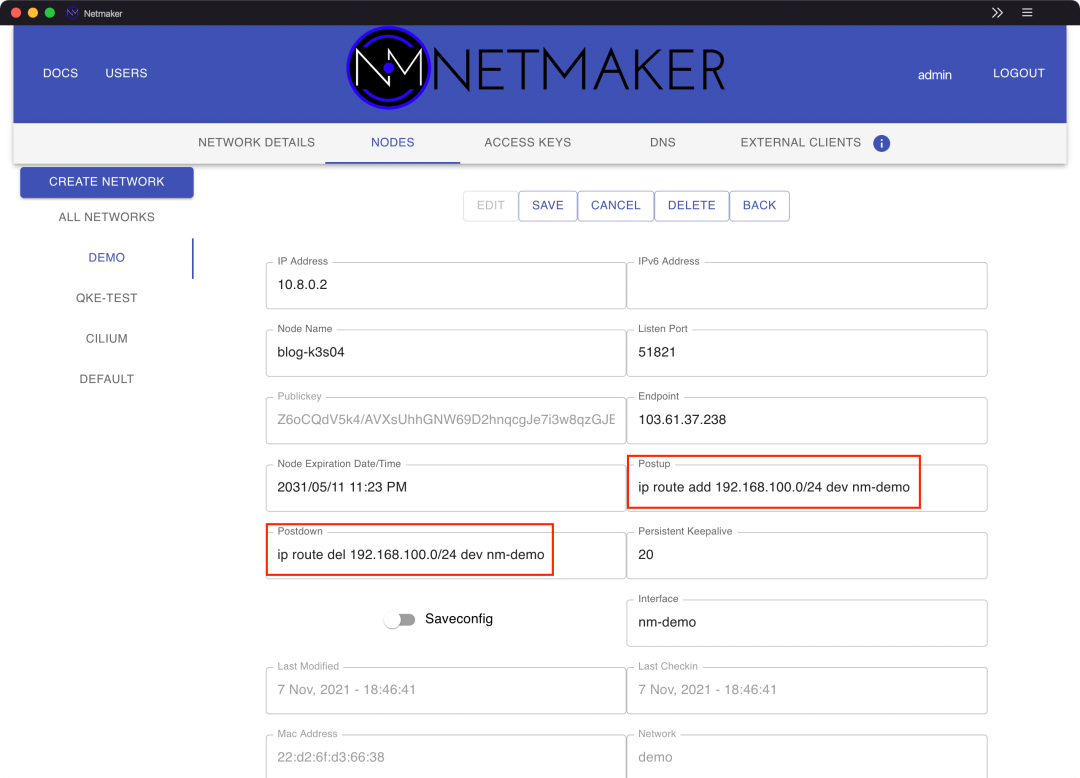Select the Nodes tab

(393, 143)
